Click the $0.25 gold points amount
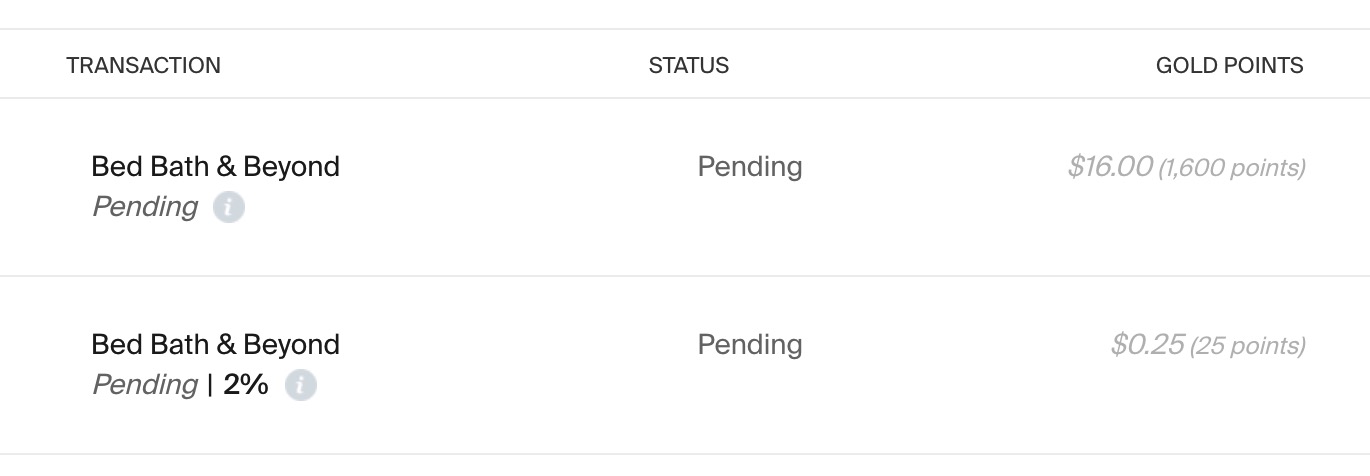This screenshot has height=476, width=1370. pyautogui.click(x=1146, y=345)
